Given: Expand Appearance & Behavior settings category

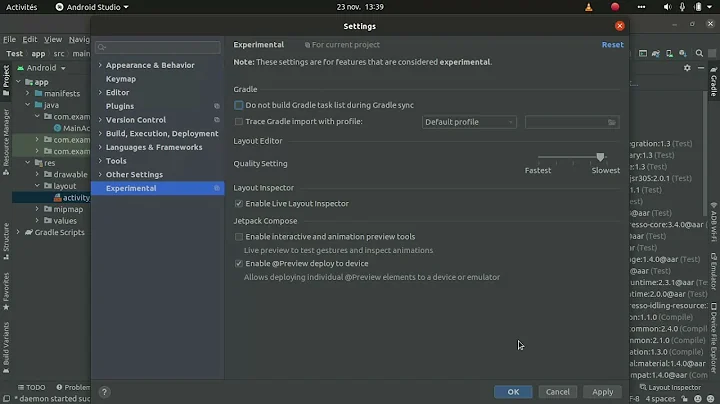Looking at the screenshot, I should point(100,65).
